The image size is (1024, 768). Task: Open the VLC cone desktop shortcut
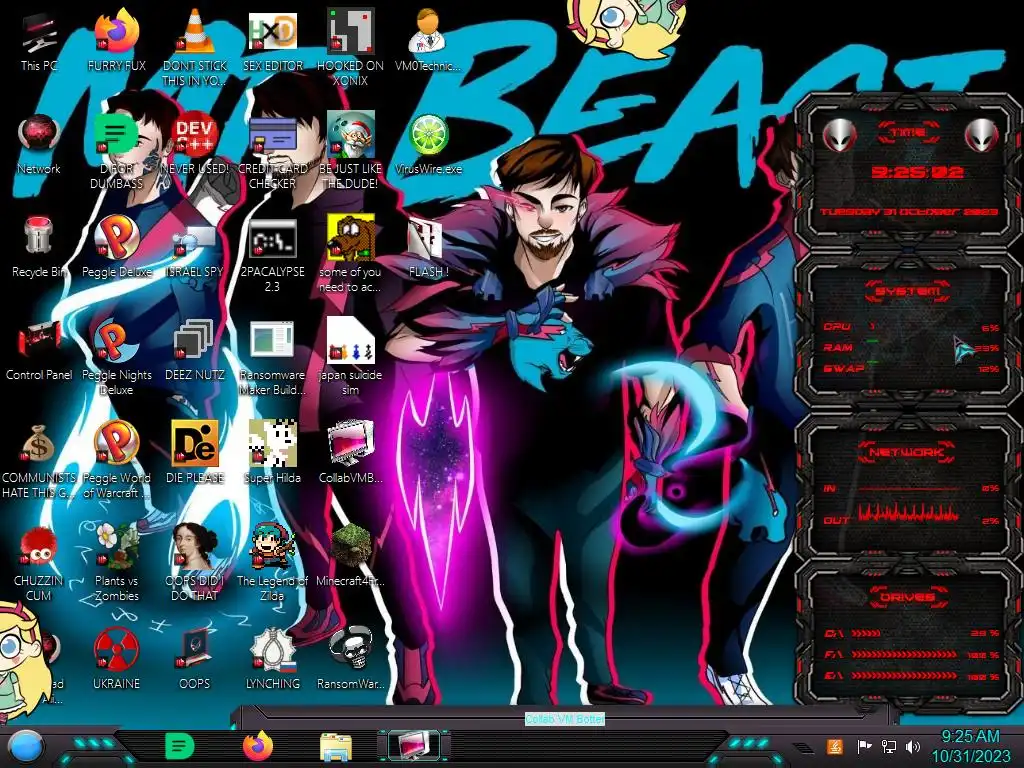(195, 33)
